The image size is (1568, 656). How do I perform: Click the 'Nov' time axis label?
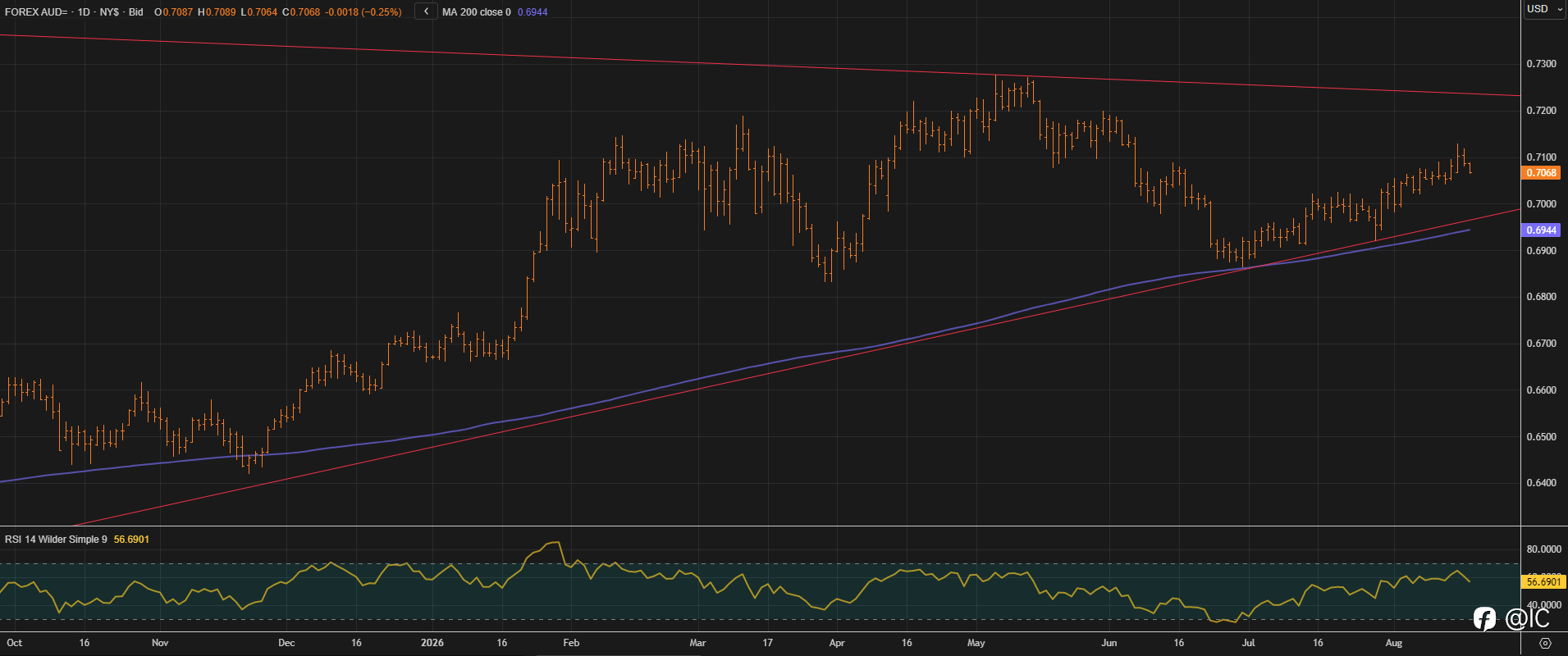point(160,643)
